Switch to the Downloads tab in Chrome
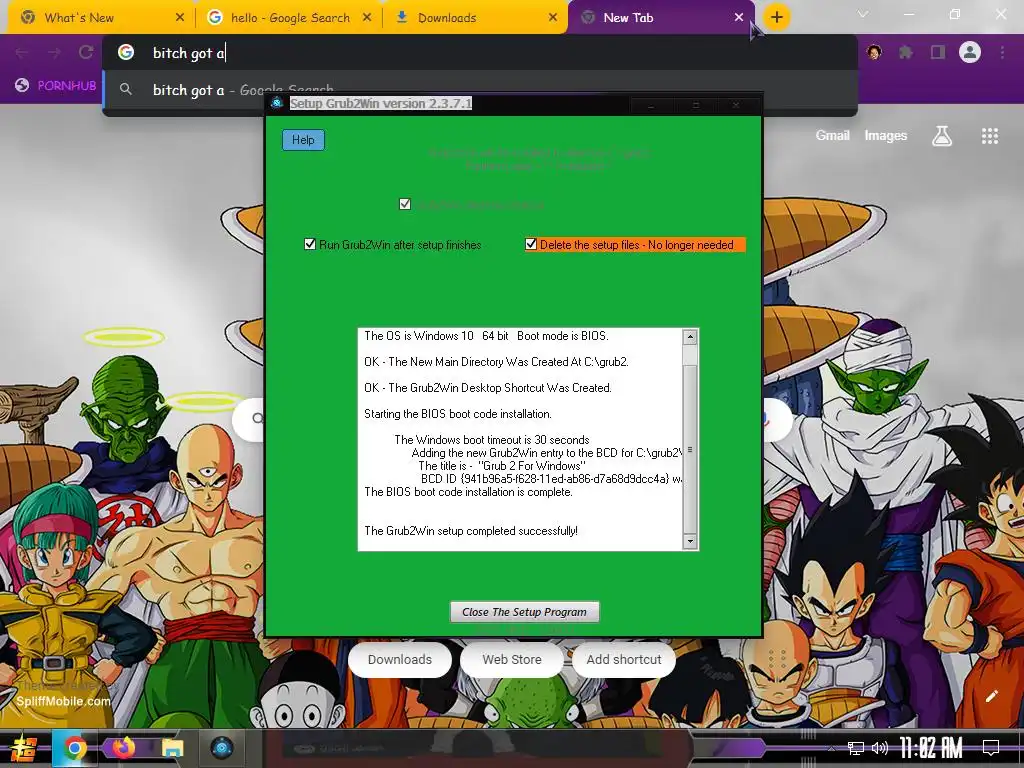1024x768 pixels. (x=475, y=18)
